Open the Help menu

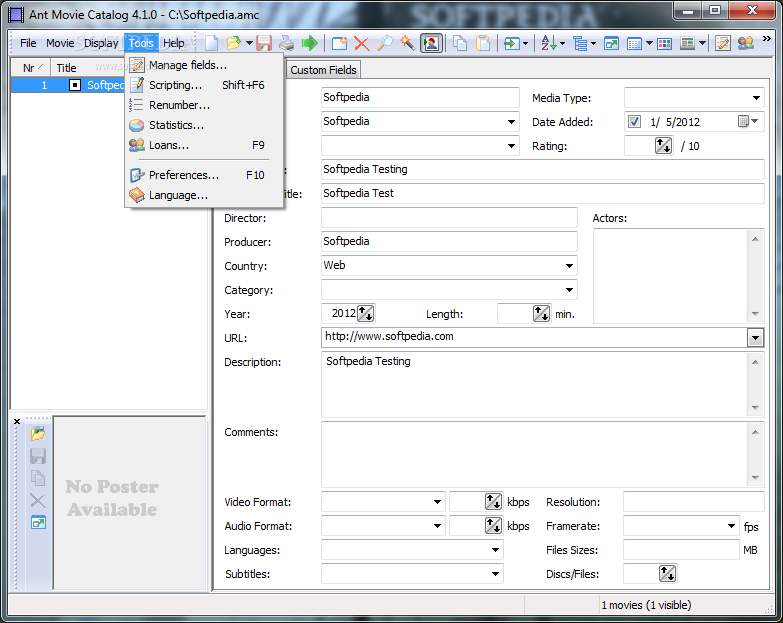[x=174, y=43]
